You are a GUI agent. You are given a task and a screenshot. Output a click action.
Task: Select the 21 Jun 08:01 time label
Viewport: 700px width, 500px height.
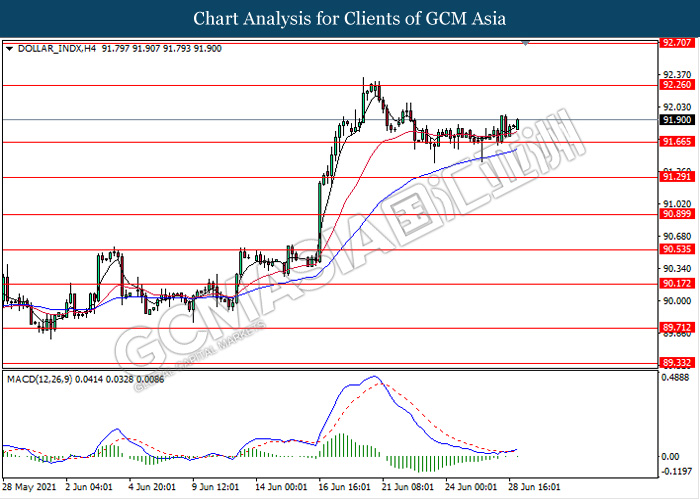408,487
